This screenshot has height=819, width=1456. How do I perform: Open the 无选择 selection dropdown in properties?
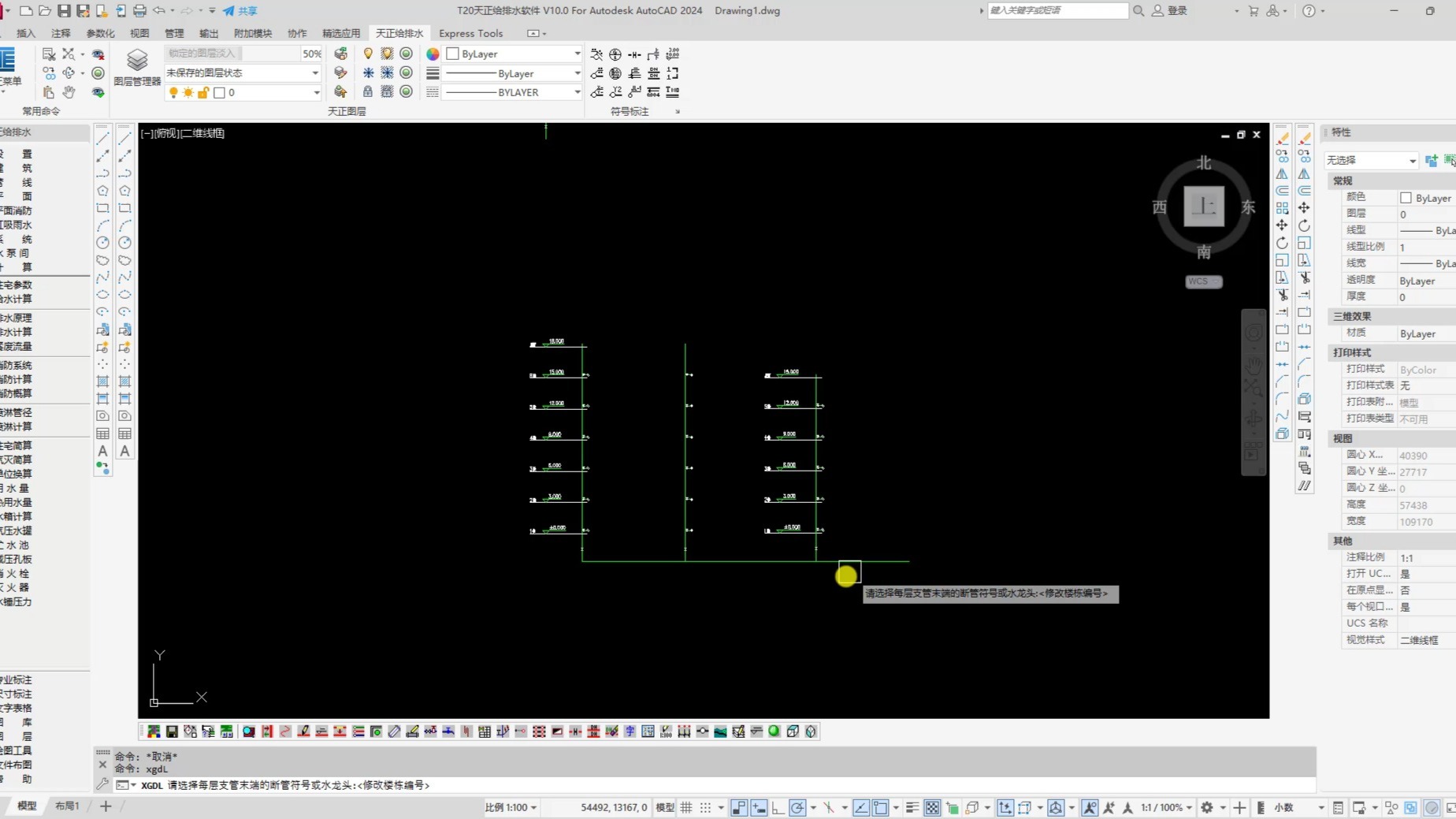pyautogui.click(x=1411, y=161)
